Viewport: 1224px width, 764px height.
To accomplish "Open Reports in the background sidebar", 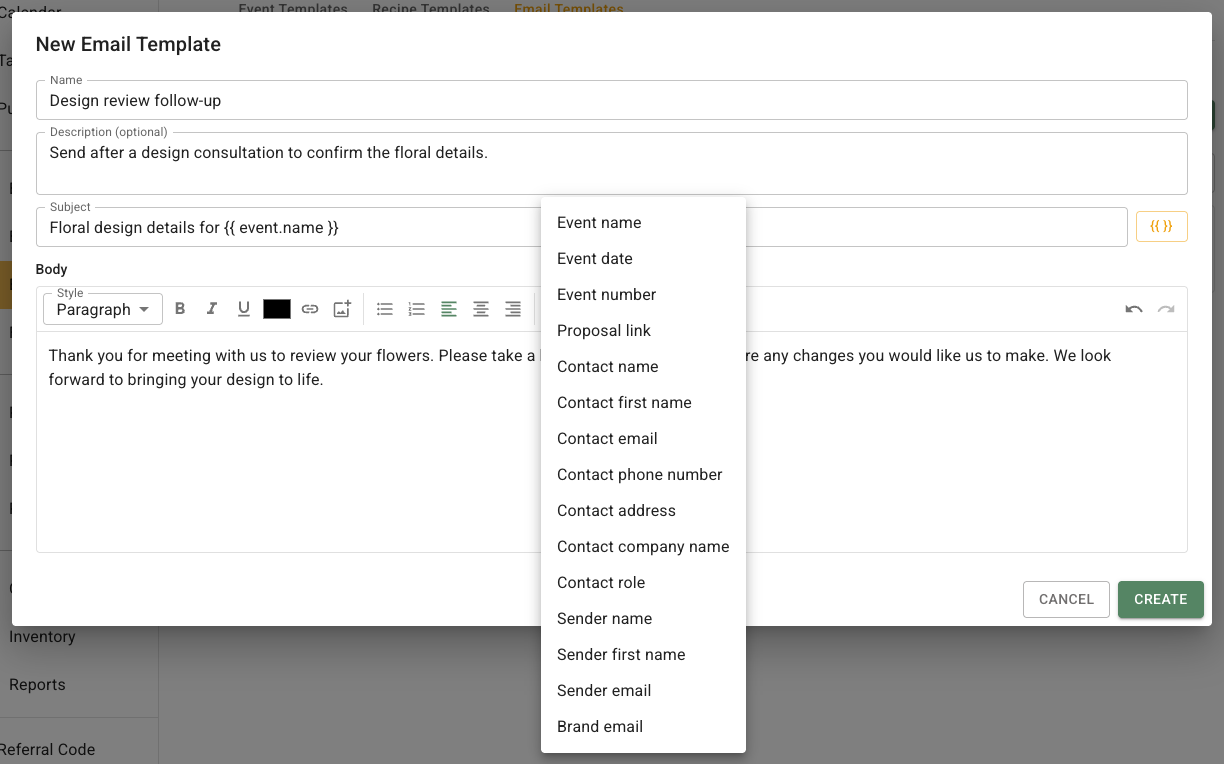I will [x=37, y=684].
